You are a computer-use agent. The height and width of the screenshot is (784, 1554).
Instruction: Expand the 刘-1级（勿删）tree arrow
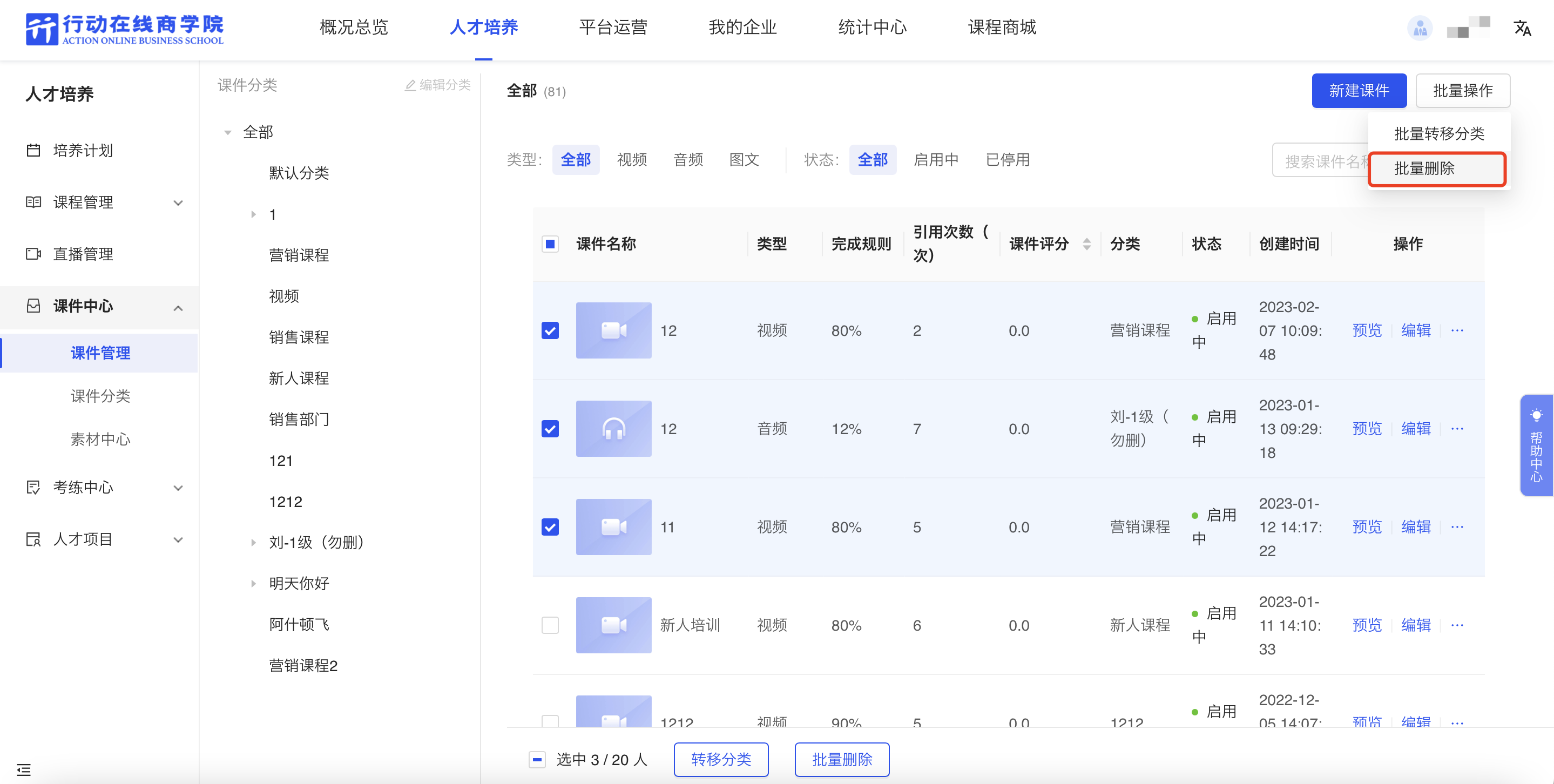click(254, 543)
